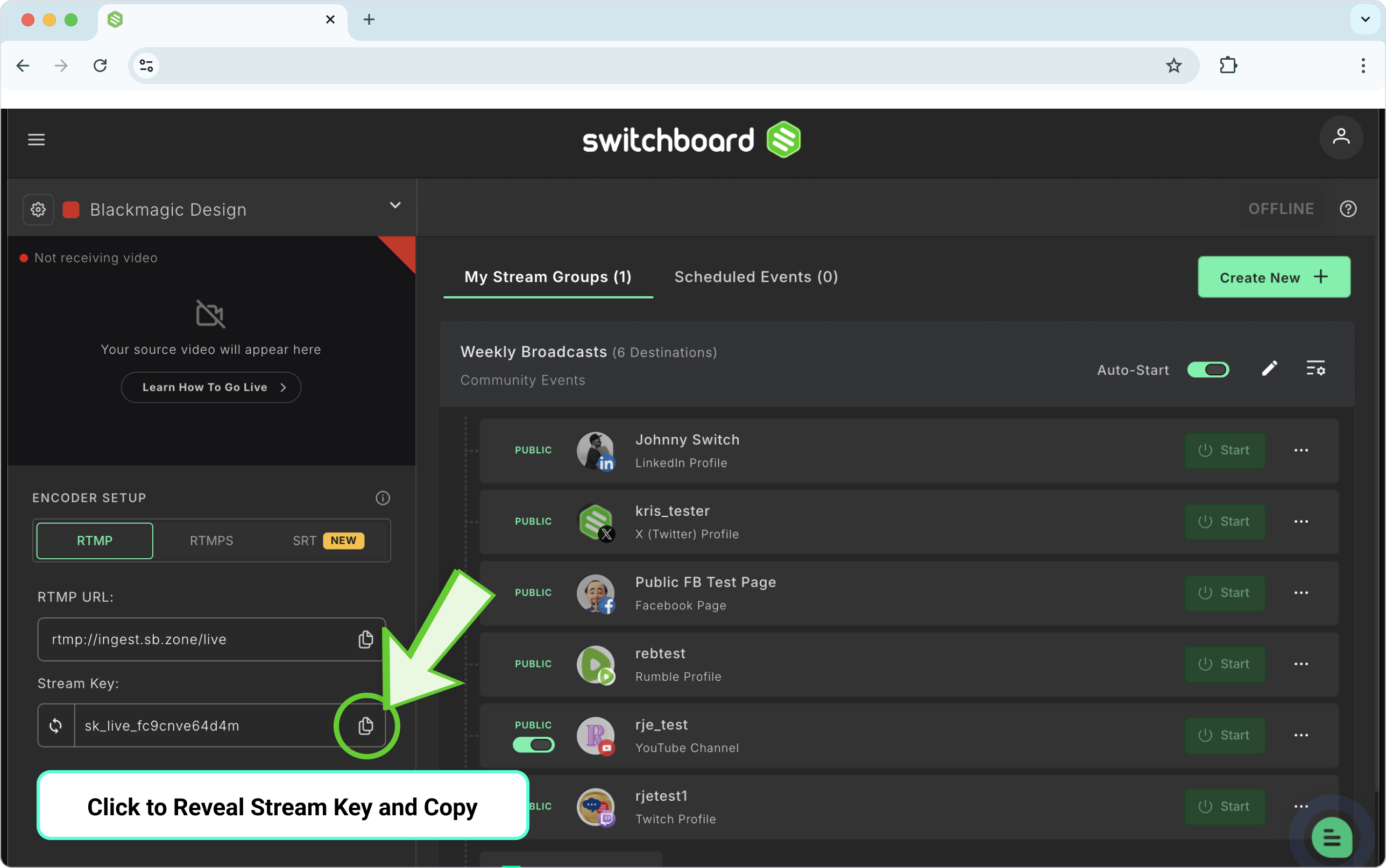Open the browser tab search dropdown
Viewport: 1386px width, 868px height.
(1366, 19)
